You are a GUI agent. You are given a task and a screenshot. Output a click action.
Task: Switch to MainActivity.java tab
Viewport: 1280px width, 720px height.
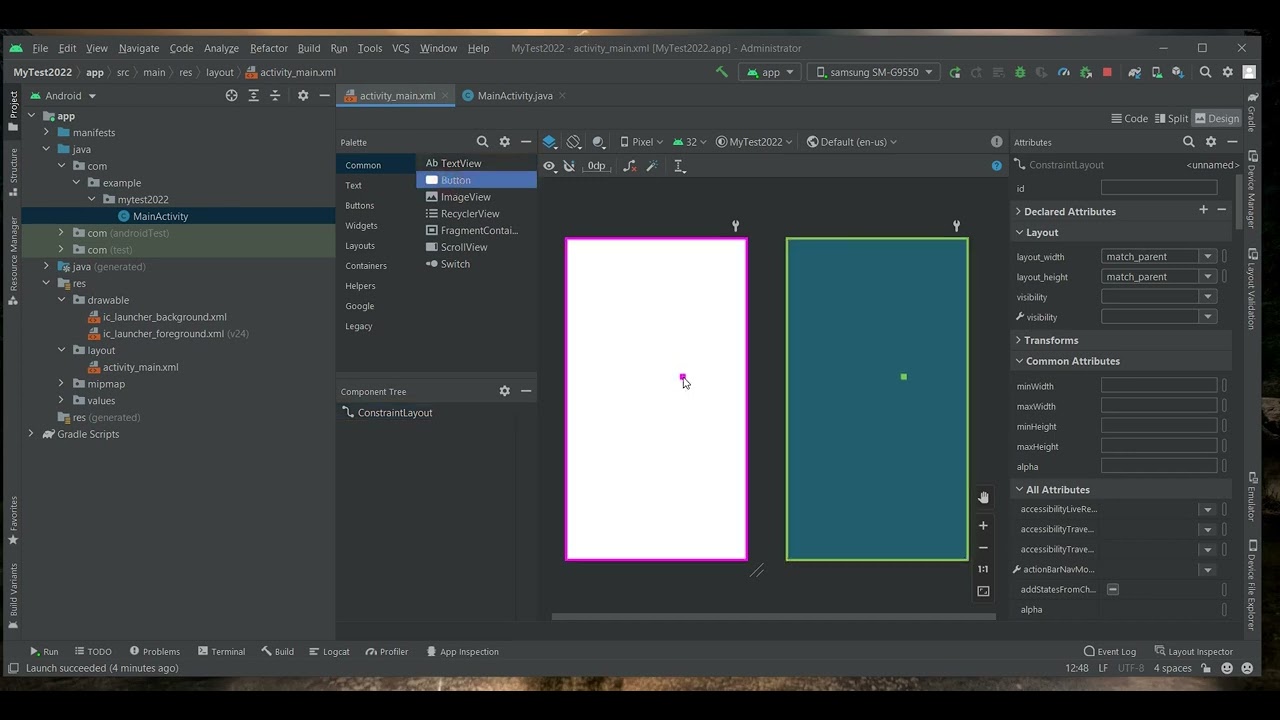(514, 96)
